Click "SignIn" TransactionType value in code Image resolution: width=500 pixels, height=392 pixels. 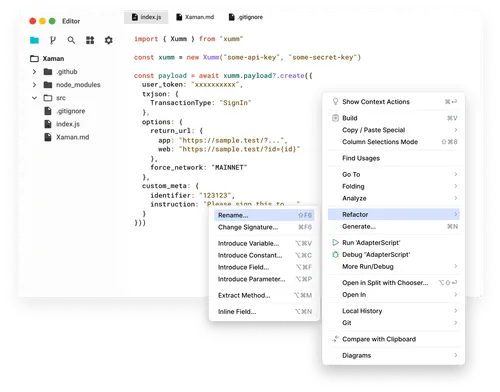coord(235,103)
